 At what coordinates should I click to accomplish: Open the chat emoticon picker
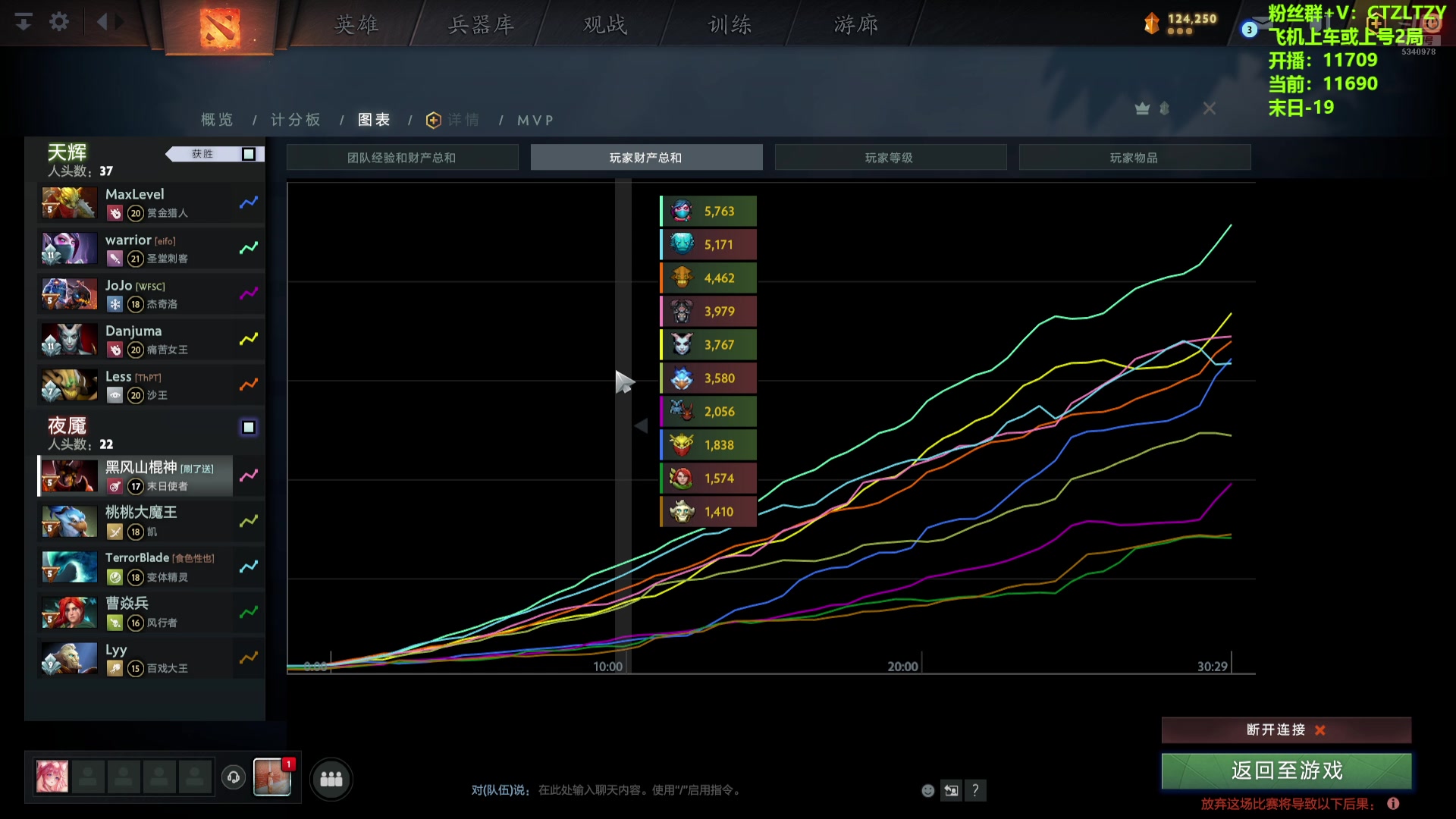coord(927,790)
